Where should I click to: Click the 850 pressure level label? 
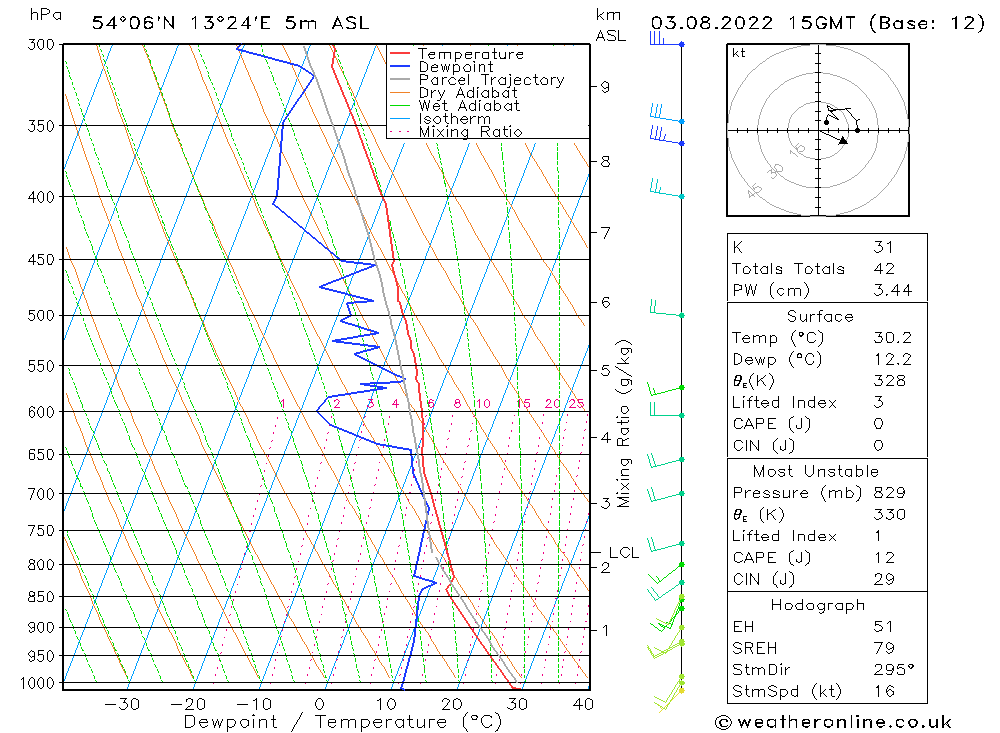click(41, 597)
